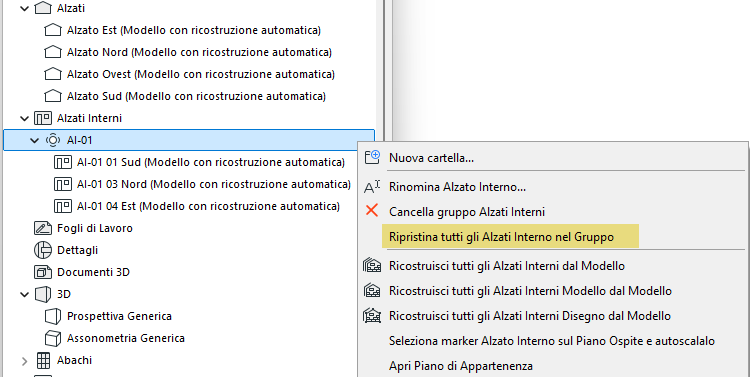
Task: Click the Alzati folder icon
Action: [x=43, y=8]
